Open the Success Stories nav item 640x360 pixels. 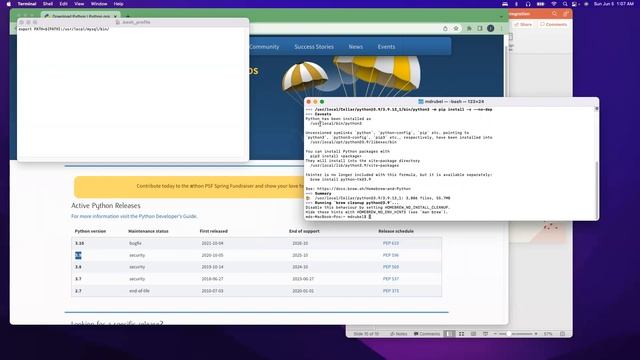click(314, 47)
